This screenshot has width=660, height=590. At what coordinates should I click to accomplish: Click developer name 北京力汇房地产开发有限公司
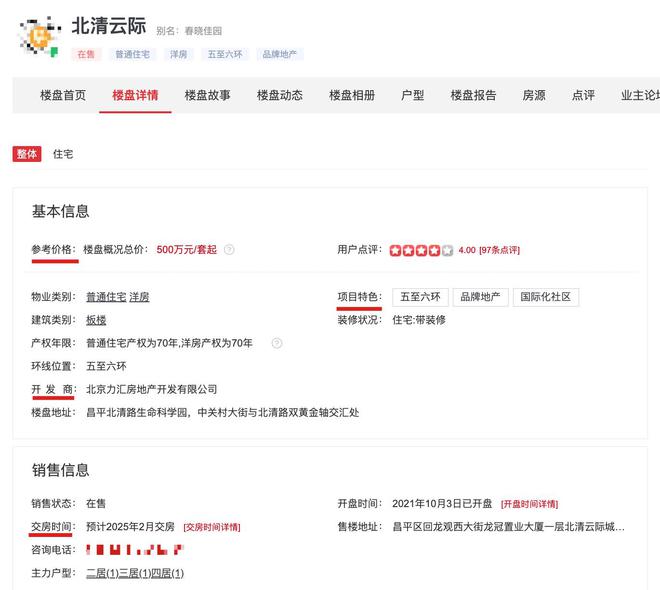(x=152, y=389)
